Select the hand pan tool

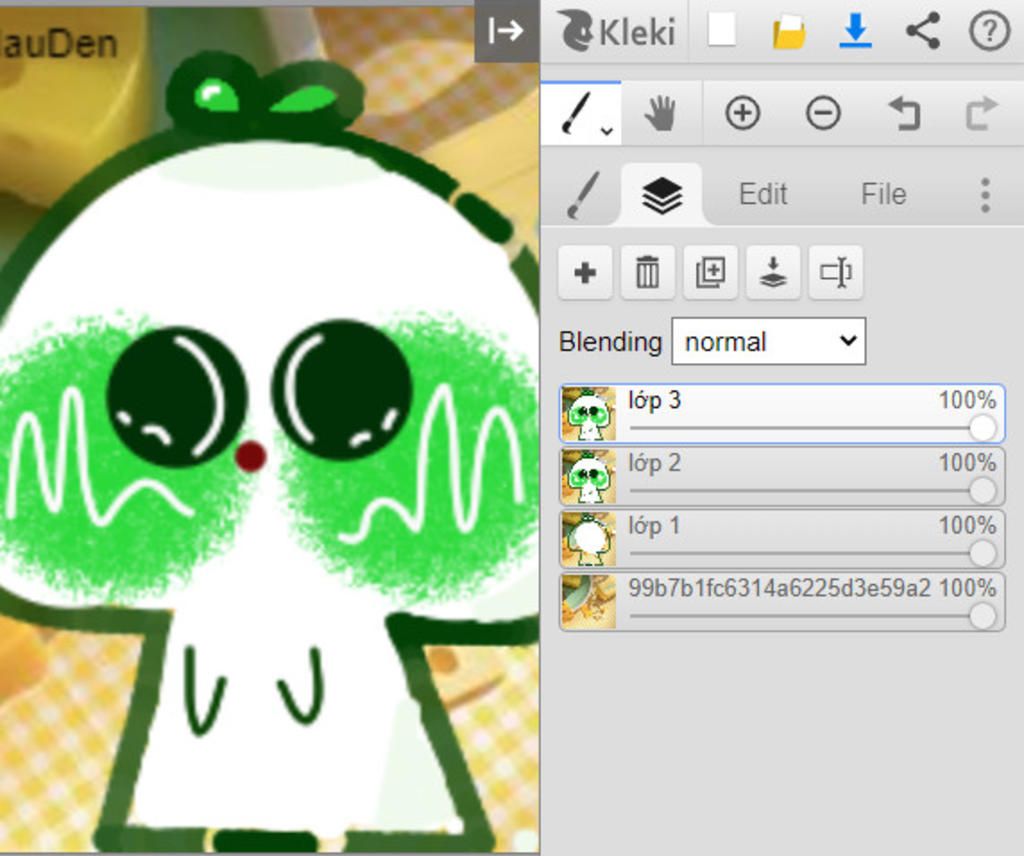tap(661, 114)
